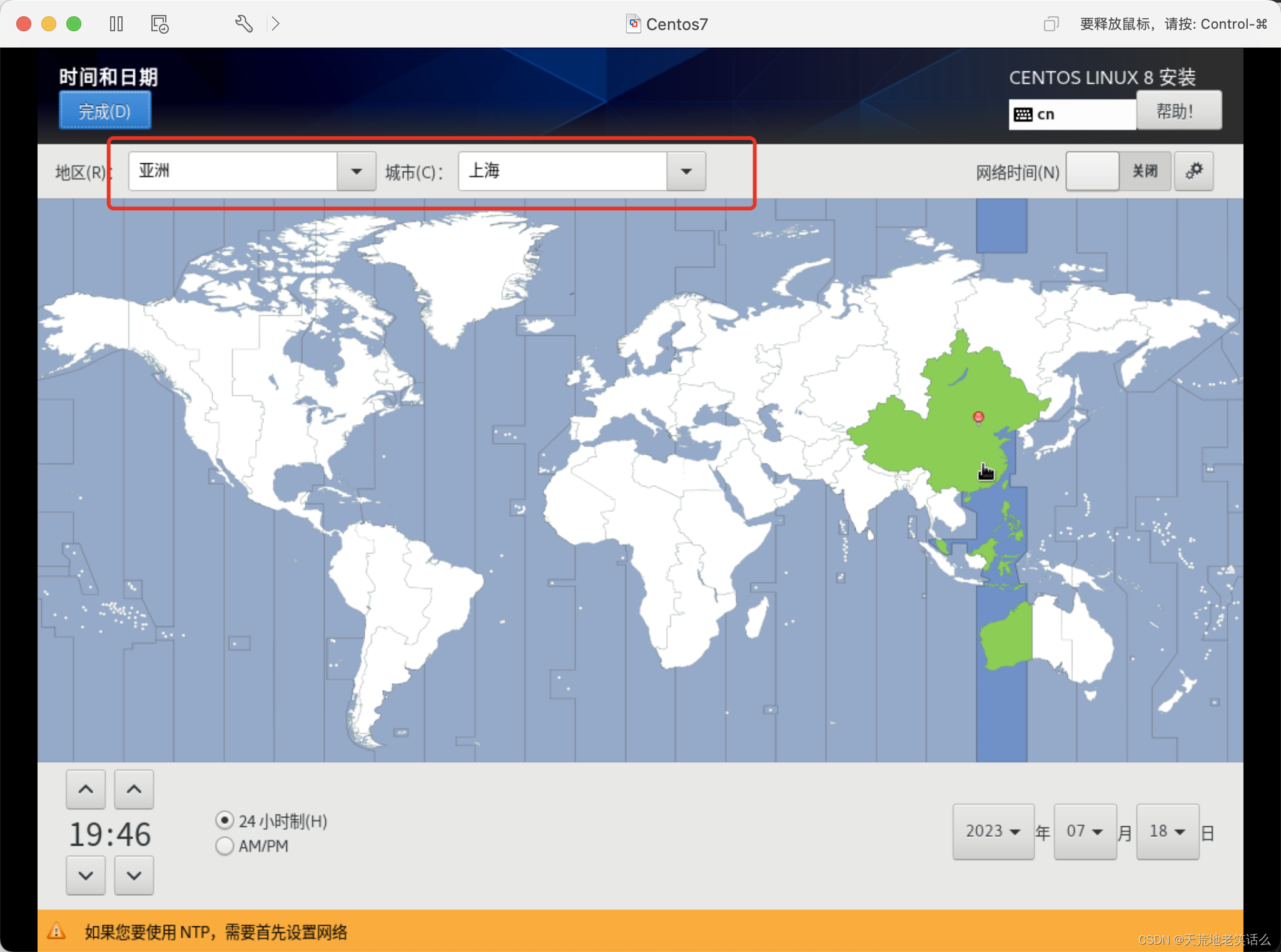
Task: Select the AM/PM radio button
Action: 225,846
